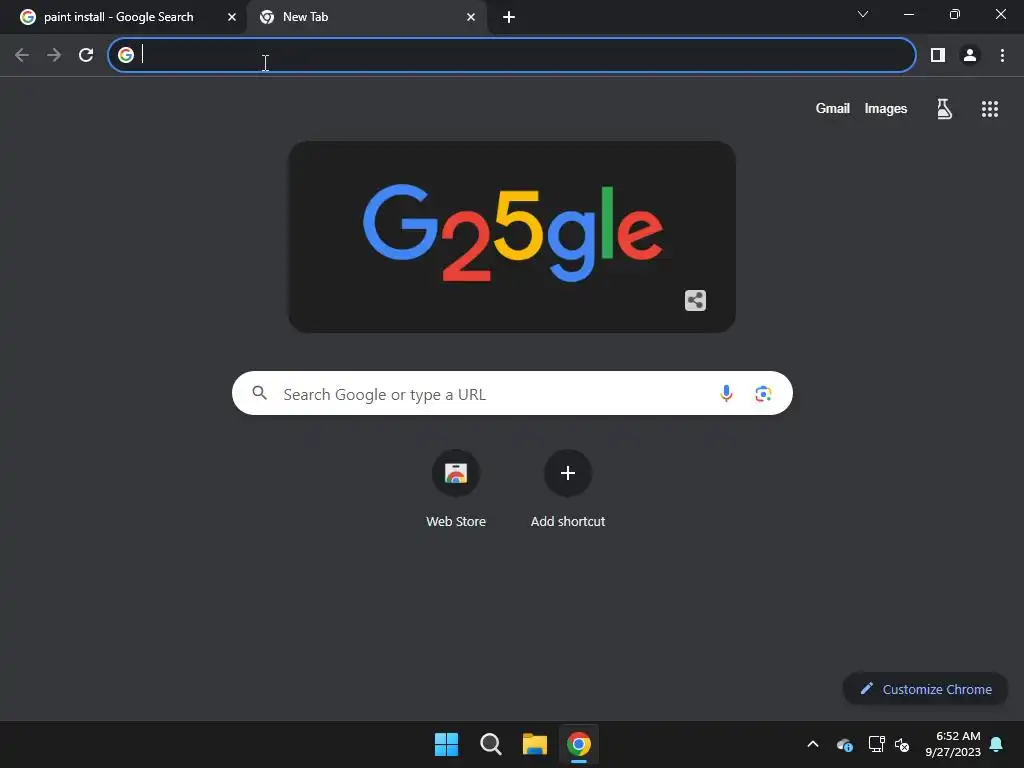Open Search Labs flask icon
This screenshot has height=768, width=1024.
pos(944,108)
